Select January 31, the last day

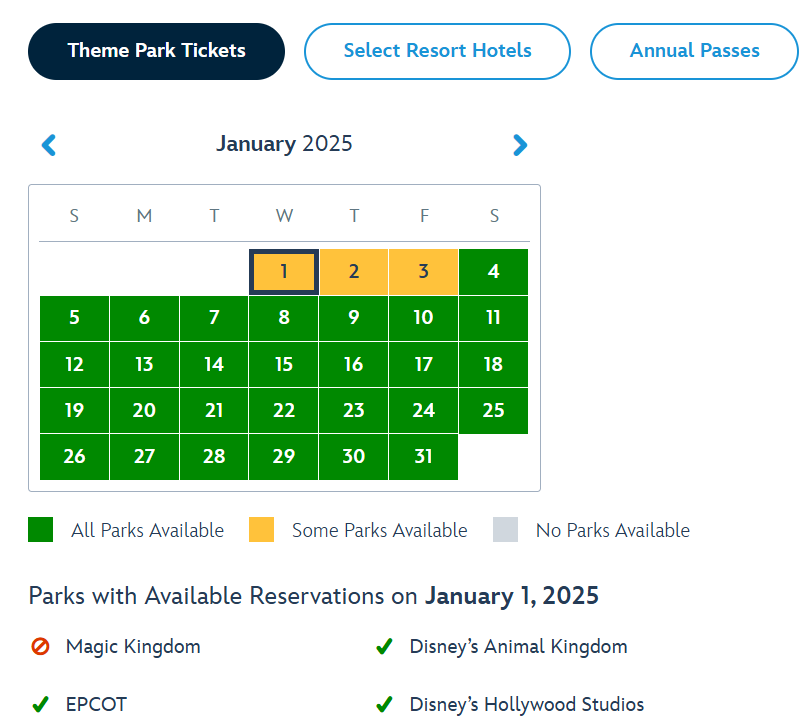[x=424, y=457]
